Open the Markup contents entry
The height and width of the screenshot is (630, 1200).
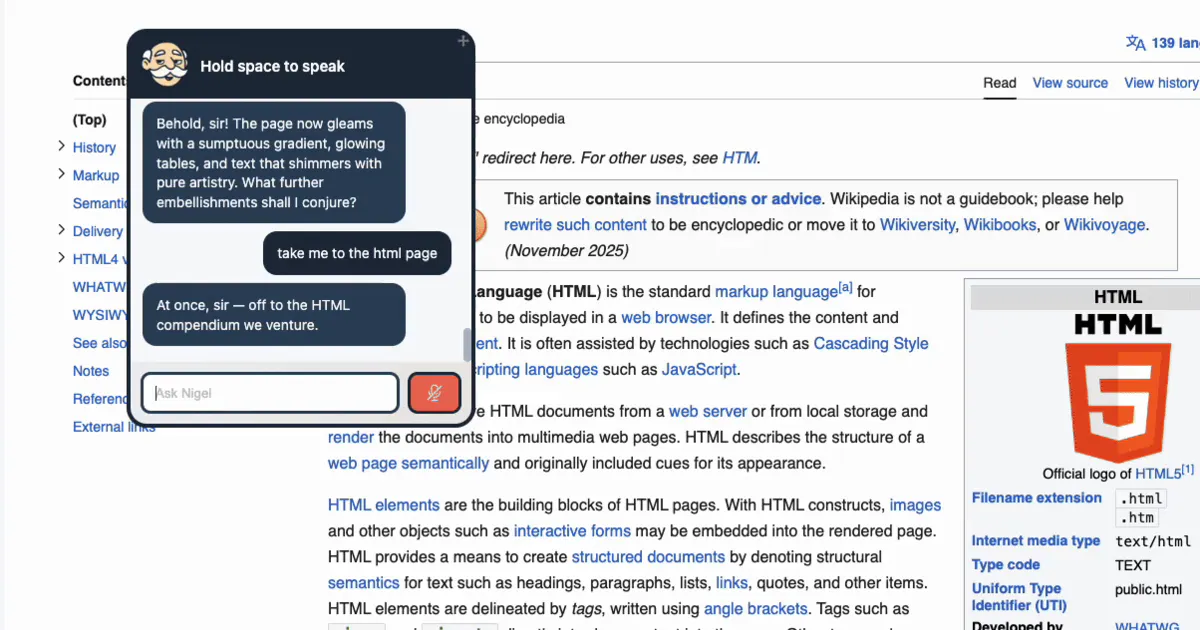[96, 175]
